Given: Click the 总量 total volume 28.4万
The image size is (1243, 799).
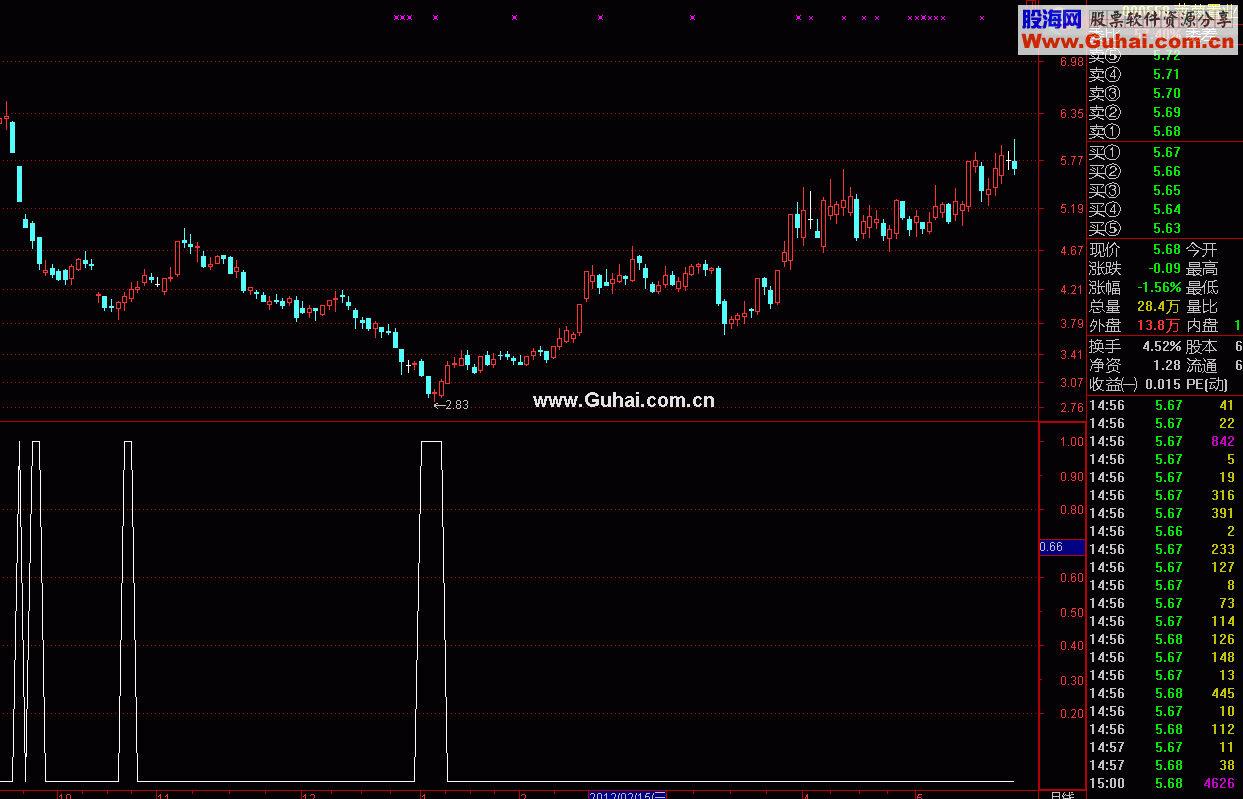Looking at the screenshot, I should (x=1159, y=306).
